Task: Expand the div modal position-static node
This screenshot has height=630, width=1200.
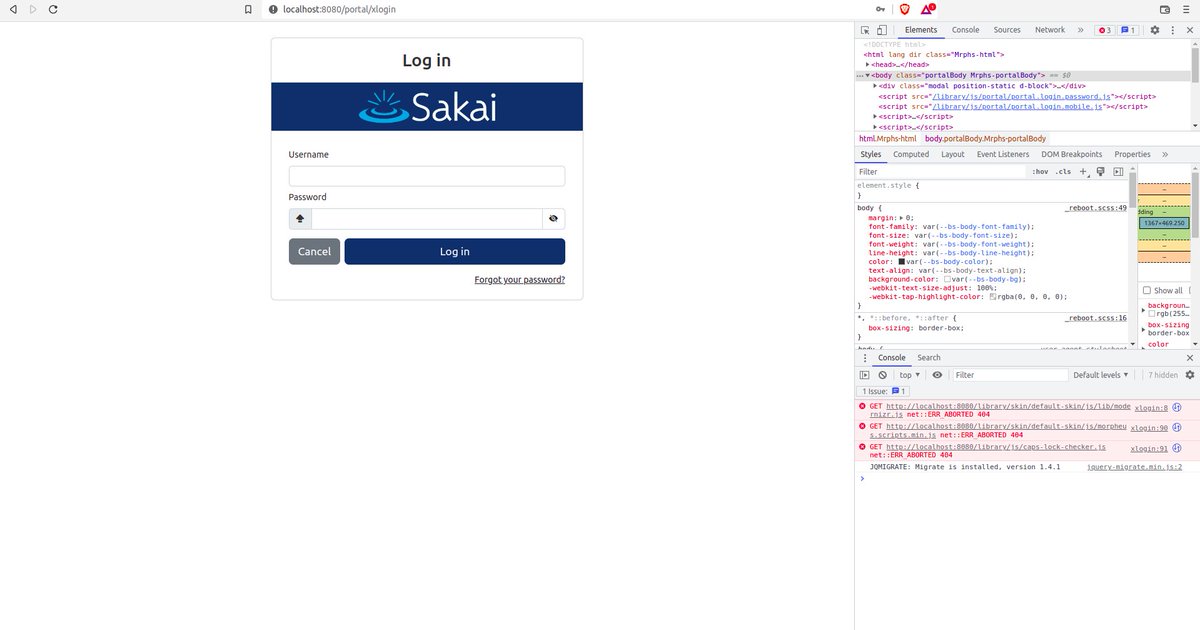Action: point(876,86)
